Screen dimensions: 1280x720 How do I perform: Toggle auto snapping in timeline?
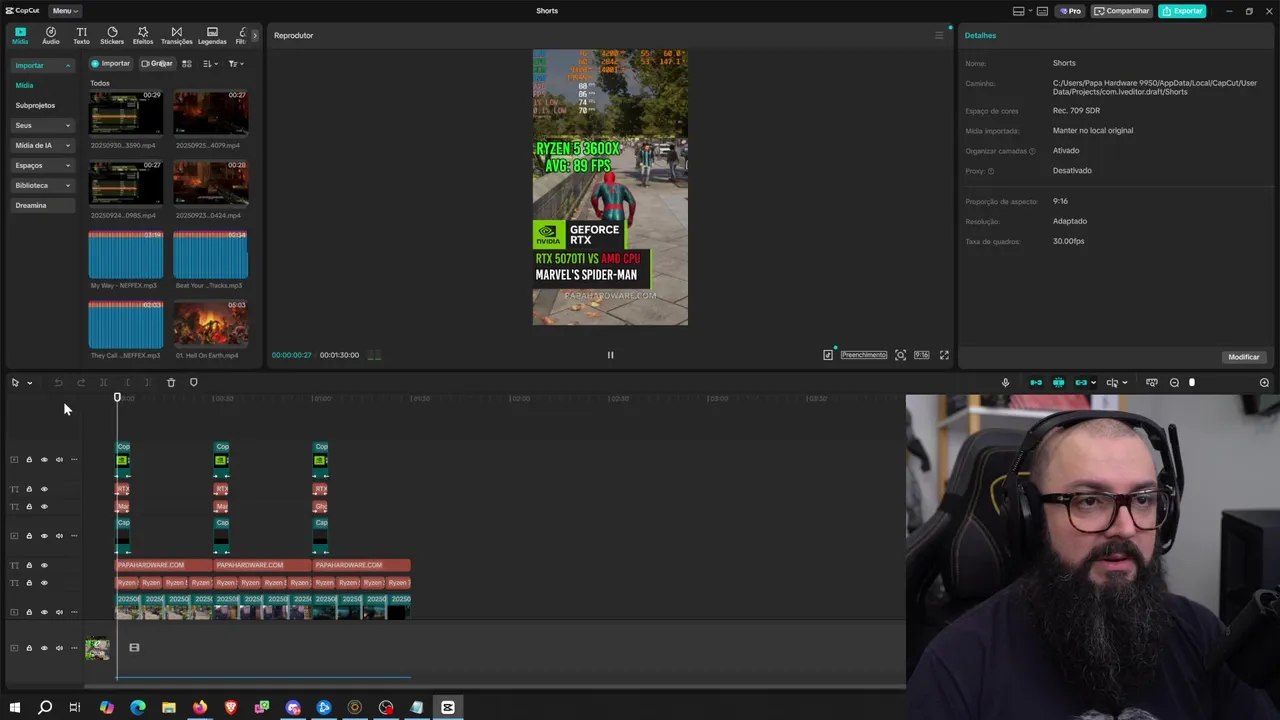(x=1058, y=382)
